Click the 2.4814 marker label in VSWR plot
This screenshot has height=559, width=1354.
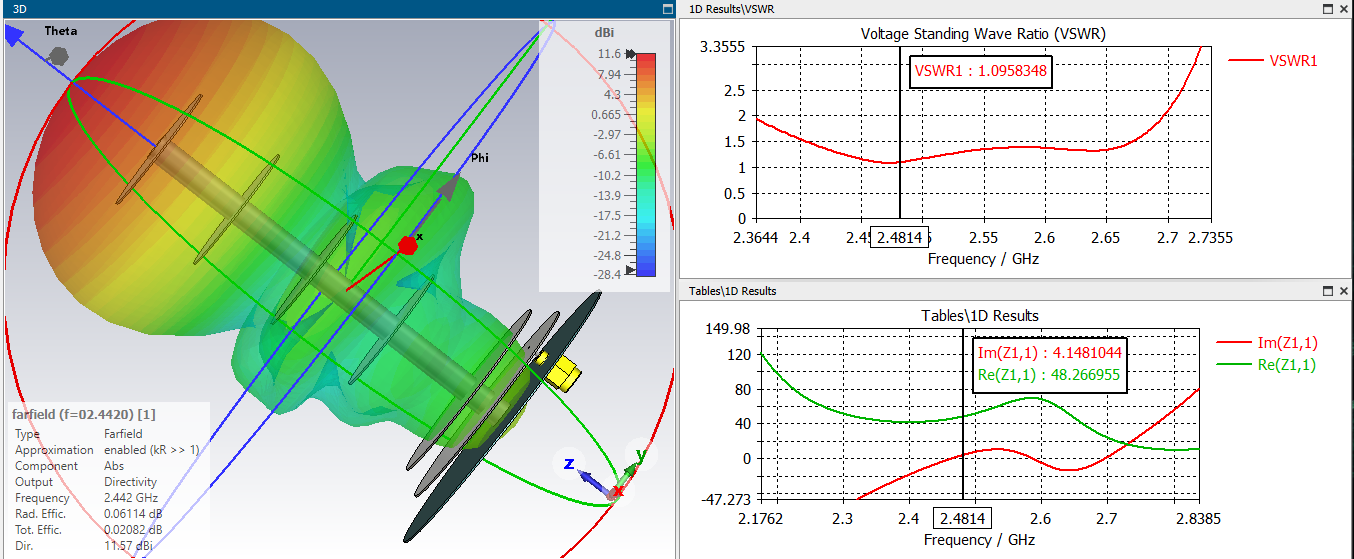coord(899,238)
